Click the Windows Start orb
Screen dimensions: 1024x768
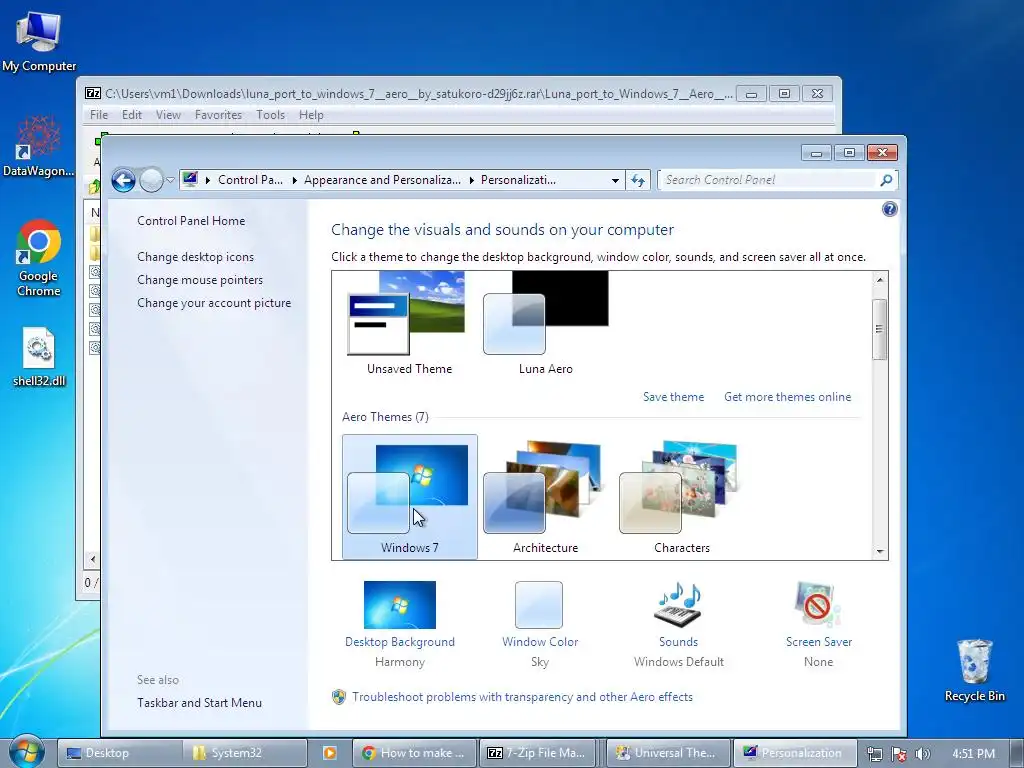point(26,752)
